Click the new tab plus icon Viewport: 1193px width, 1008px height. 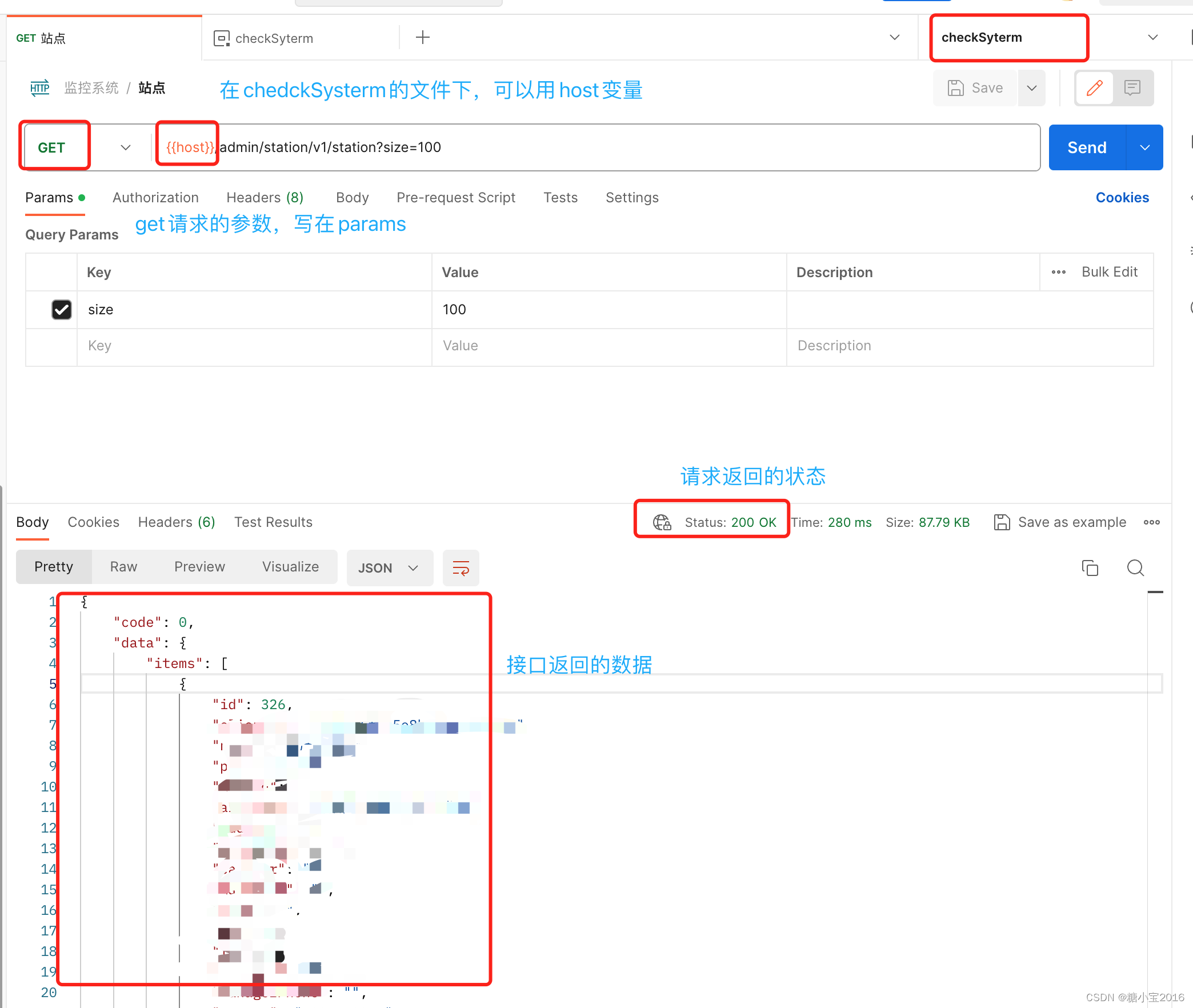[422, 38]
